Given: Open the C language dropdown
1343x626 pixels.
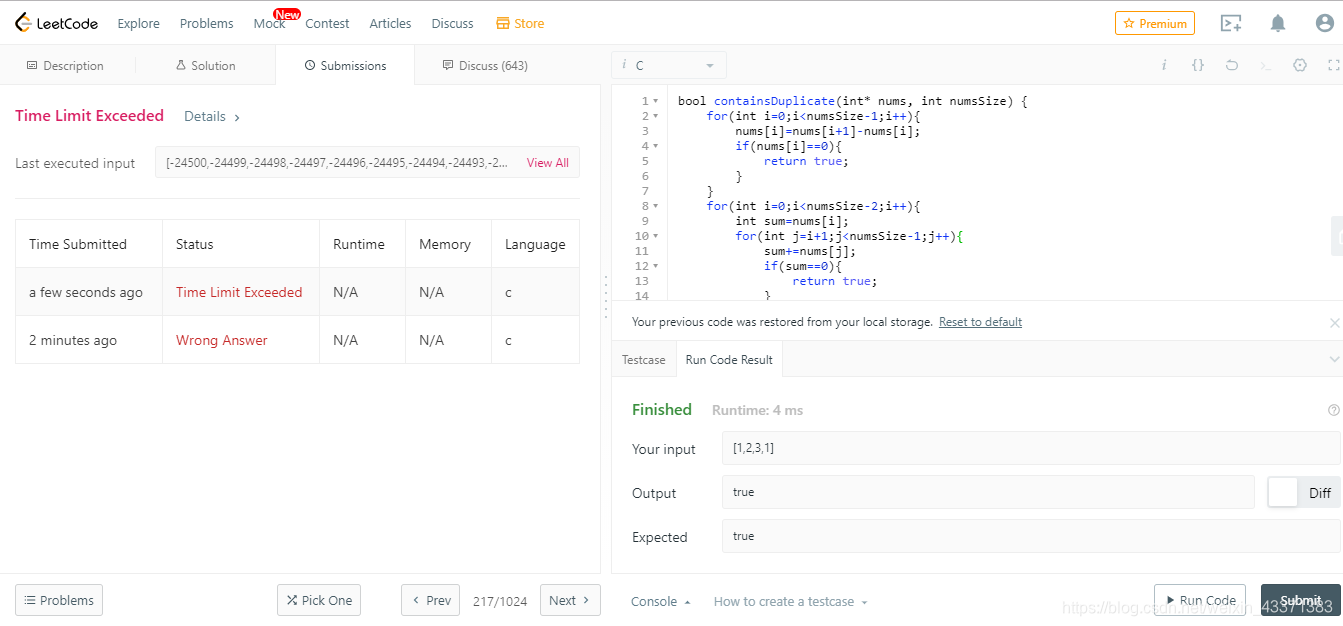Looking at the screenshot, I should click(669, 65).
